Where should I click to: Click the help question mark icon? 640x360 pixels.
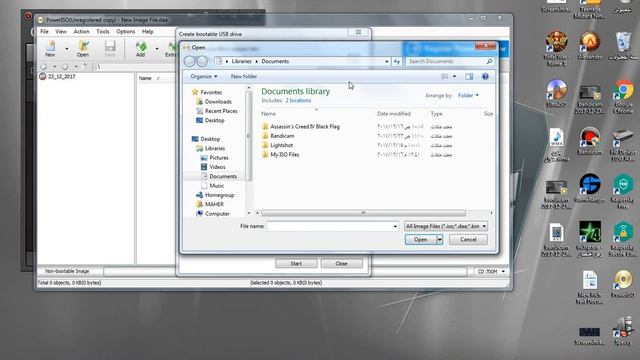tap(485, 76)
